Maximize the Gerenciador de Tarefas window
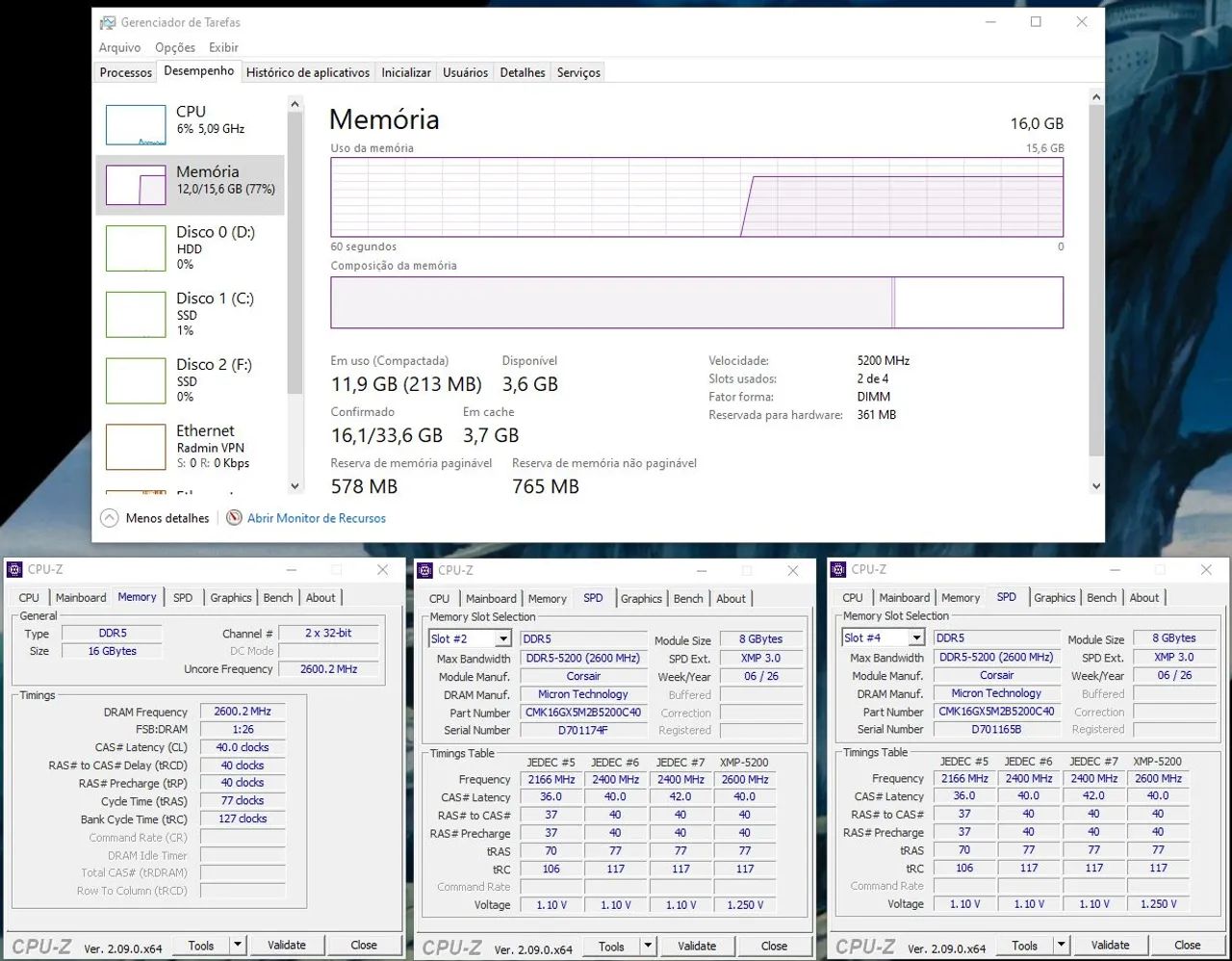 click(x=1036, y=22)
